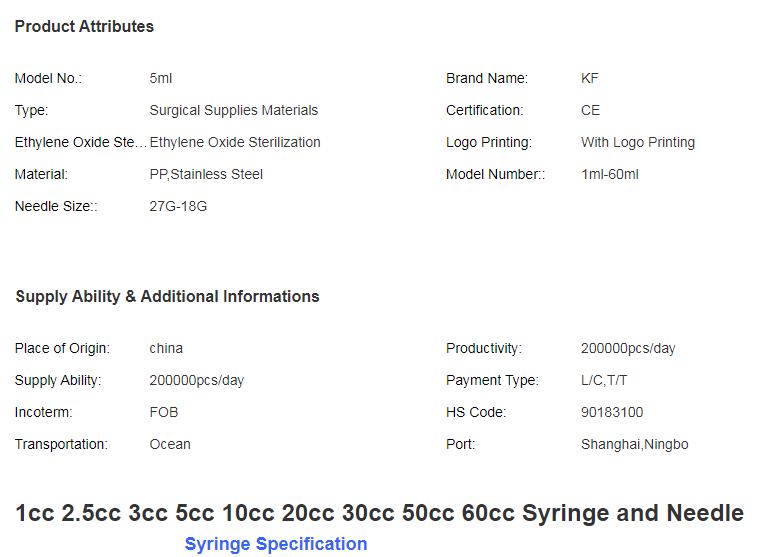
Task: Click the 5ml model number value
Action: click(160, 78)
